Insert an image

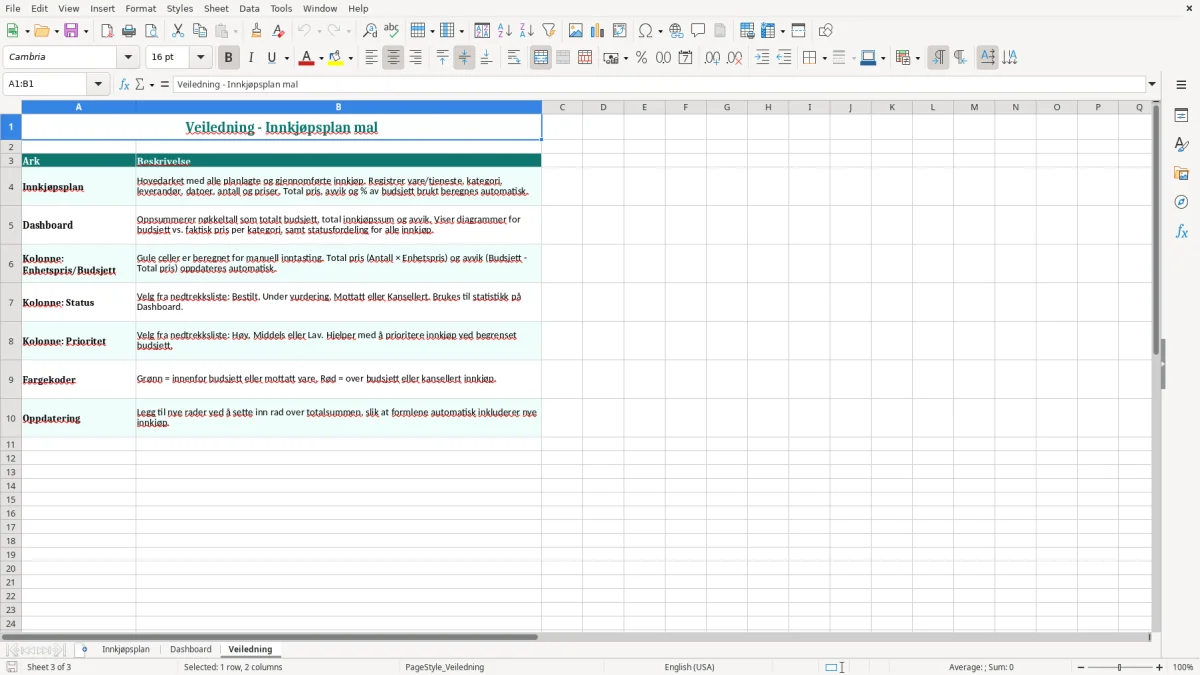point(576,31)
